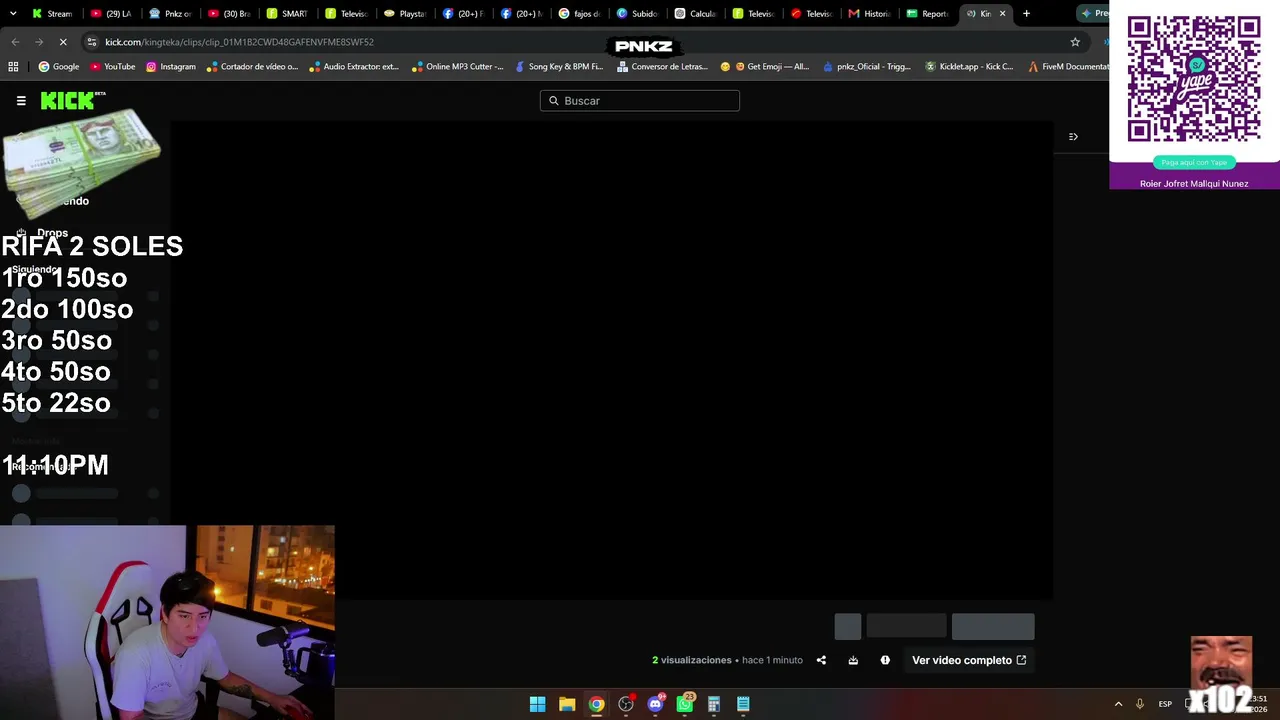Switch to the fajos de tab
Screen dimensions: 1280x720
point(579,14)
